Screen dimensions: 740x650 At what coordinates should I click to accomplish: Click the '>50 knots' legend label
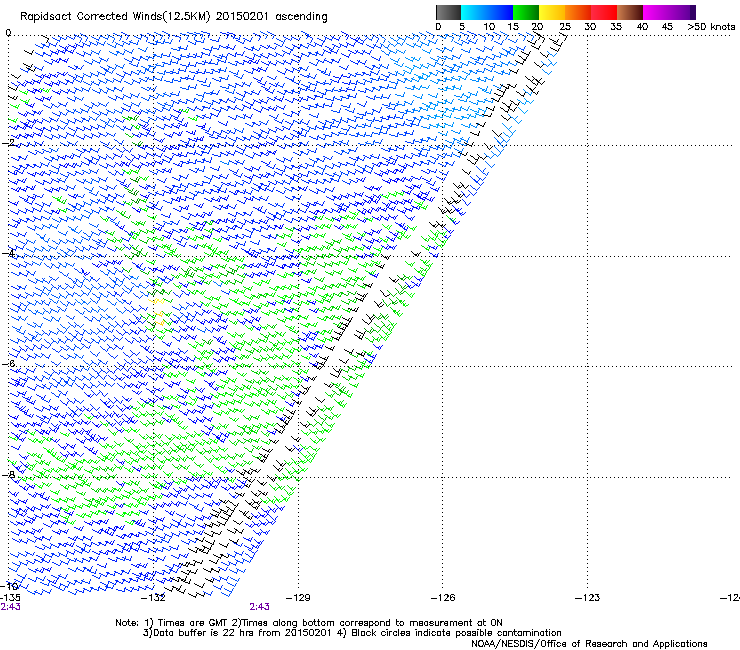(x=711, y=26)
